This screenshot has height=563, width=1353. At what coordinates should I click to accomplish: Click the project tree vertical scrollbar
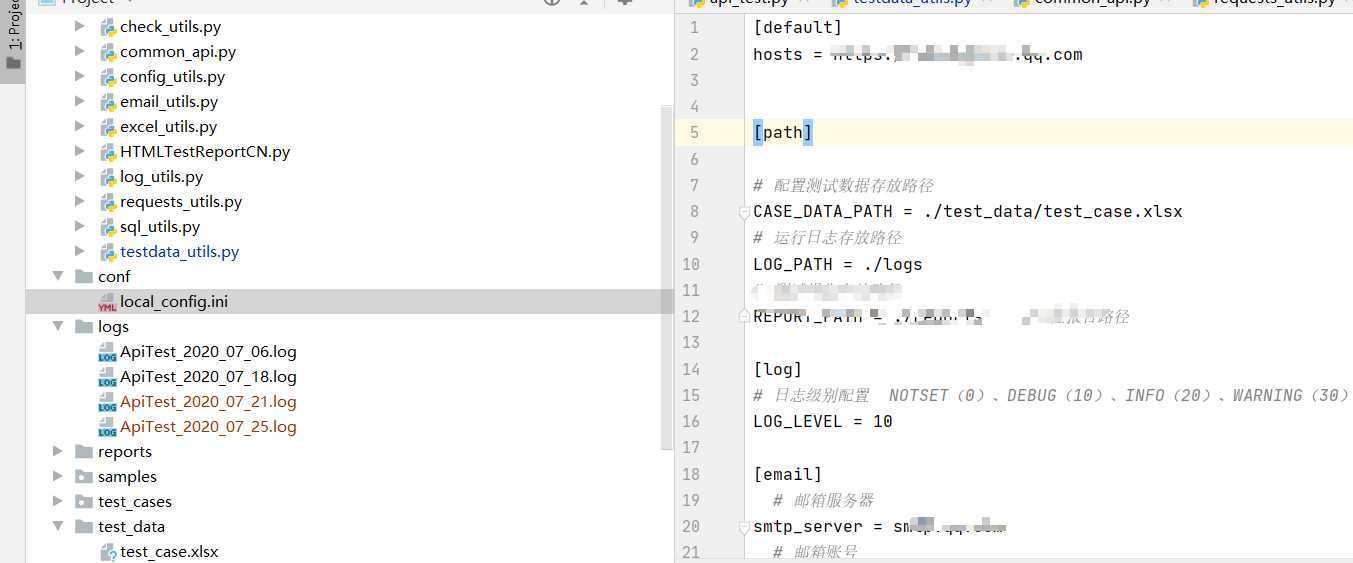pos(667,277)
